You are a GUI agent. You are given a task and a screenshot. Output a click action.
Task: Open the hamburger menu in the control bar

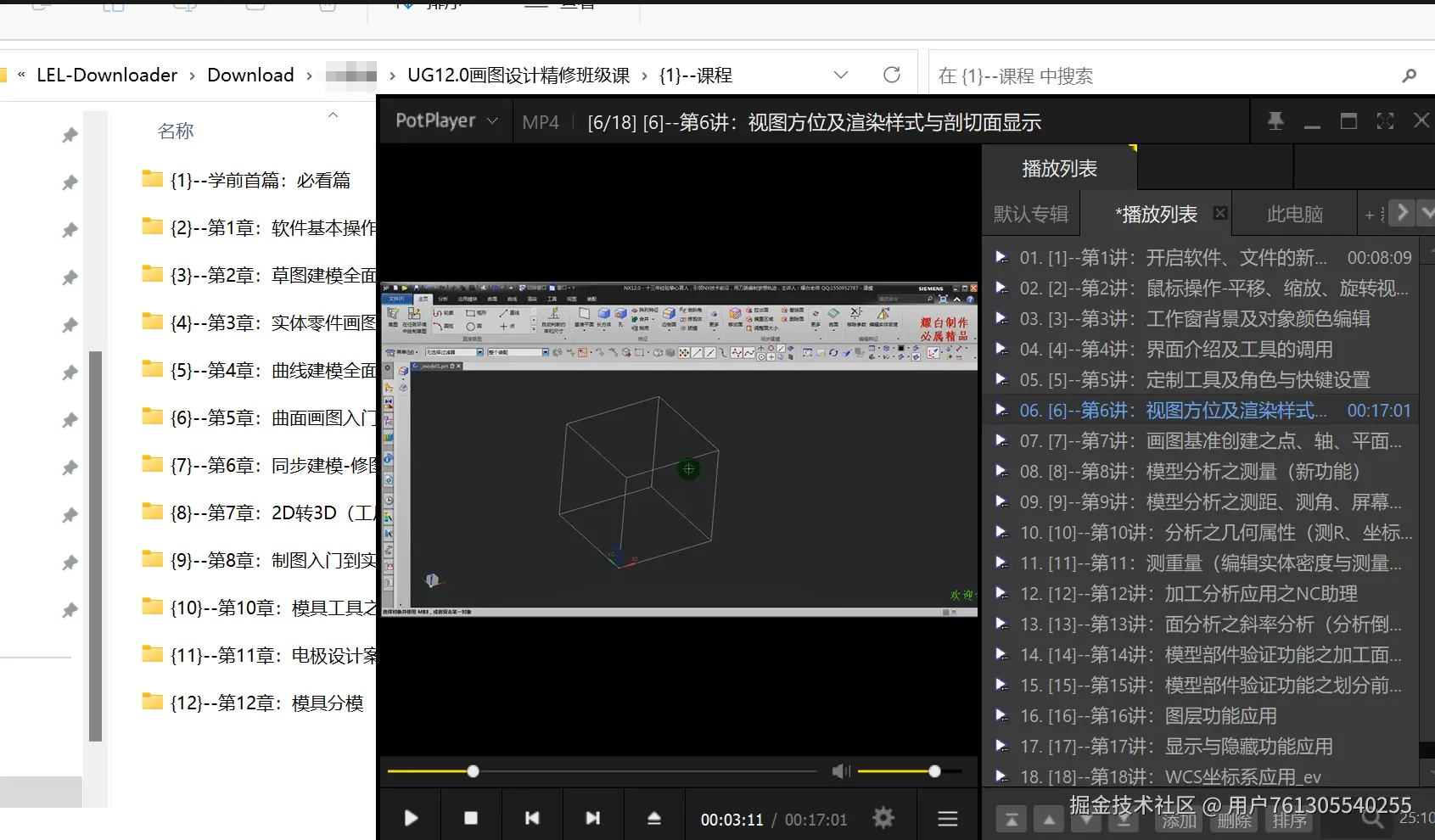(947, 817)
